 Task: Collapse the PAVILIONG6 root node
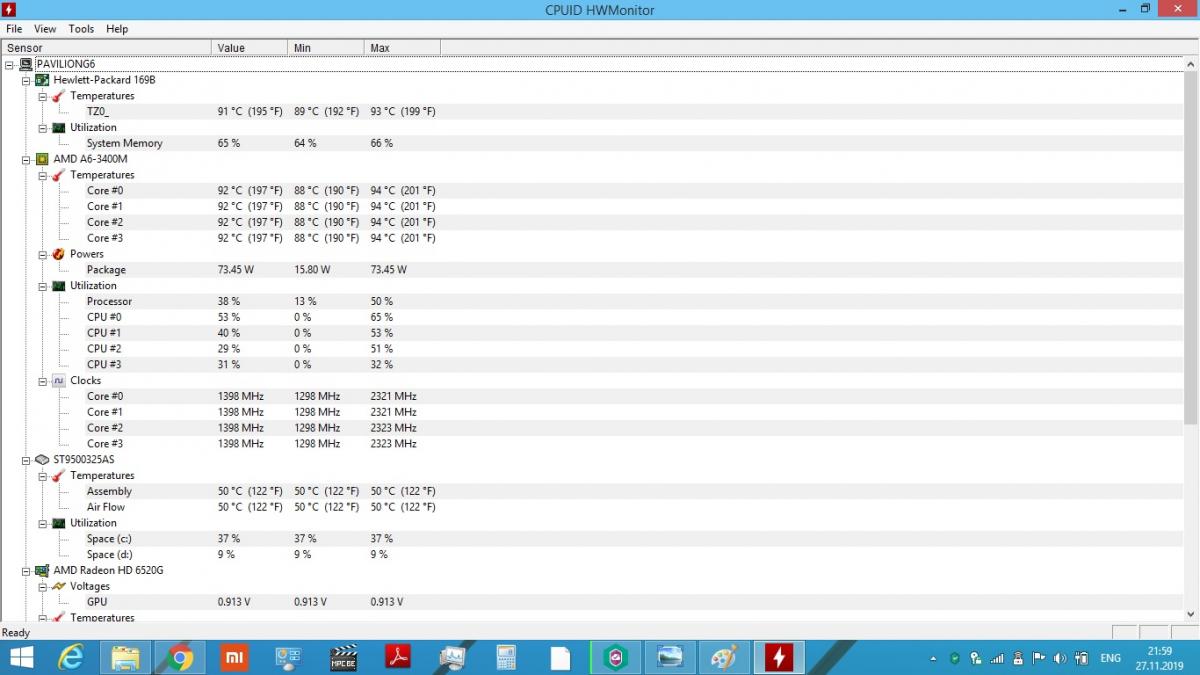[10, 64]
